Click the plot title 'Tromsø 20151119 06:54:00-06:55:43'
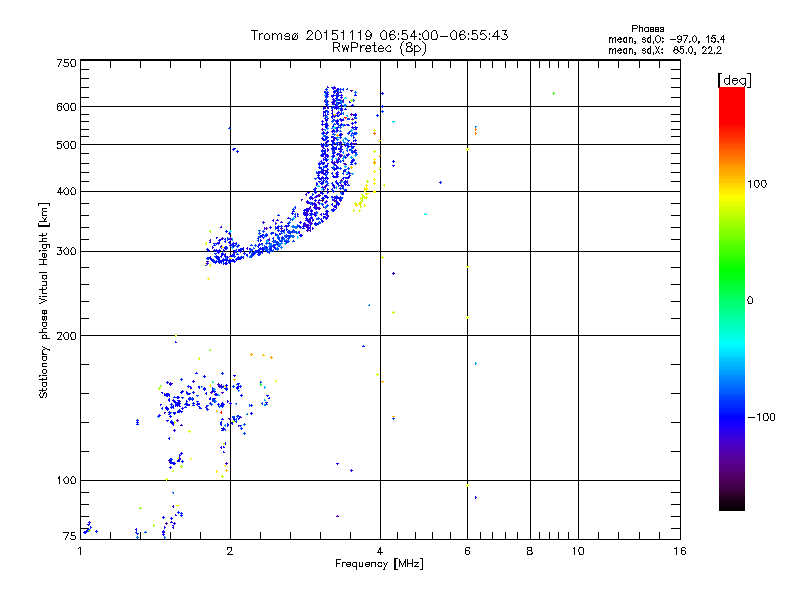 [380, 35]
